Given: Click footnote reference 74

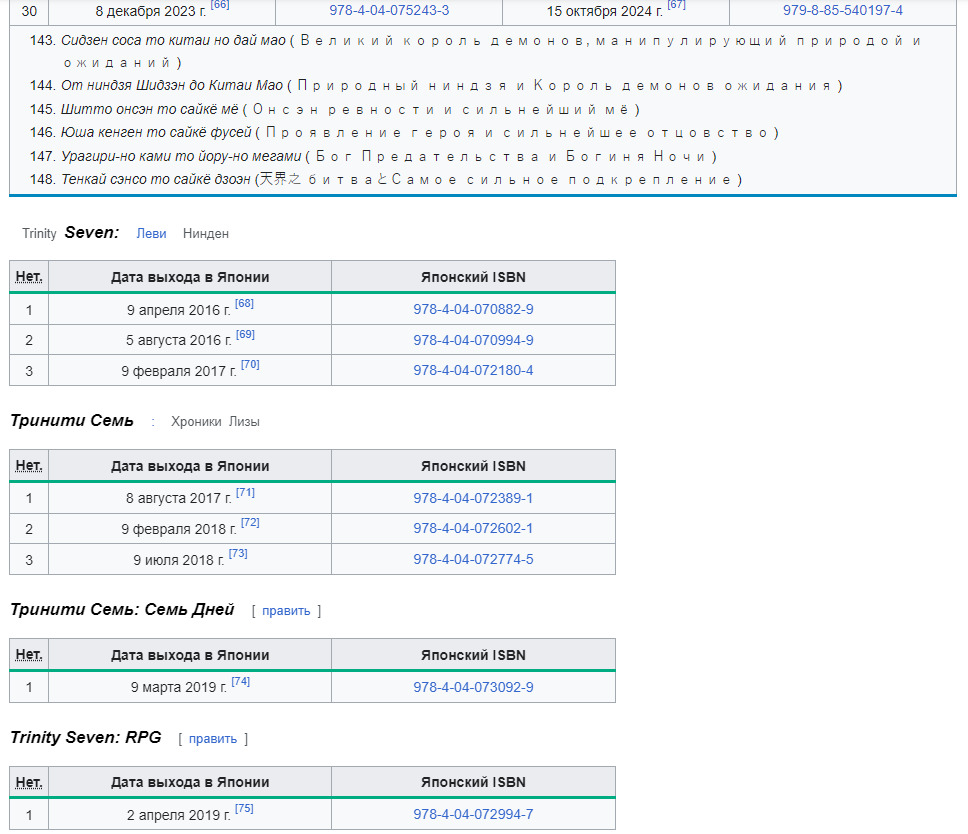Looking at the screenshot, I should click(240, 682).
